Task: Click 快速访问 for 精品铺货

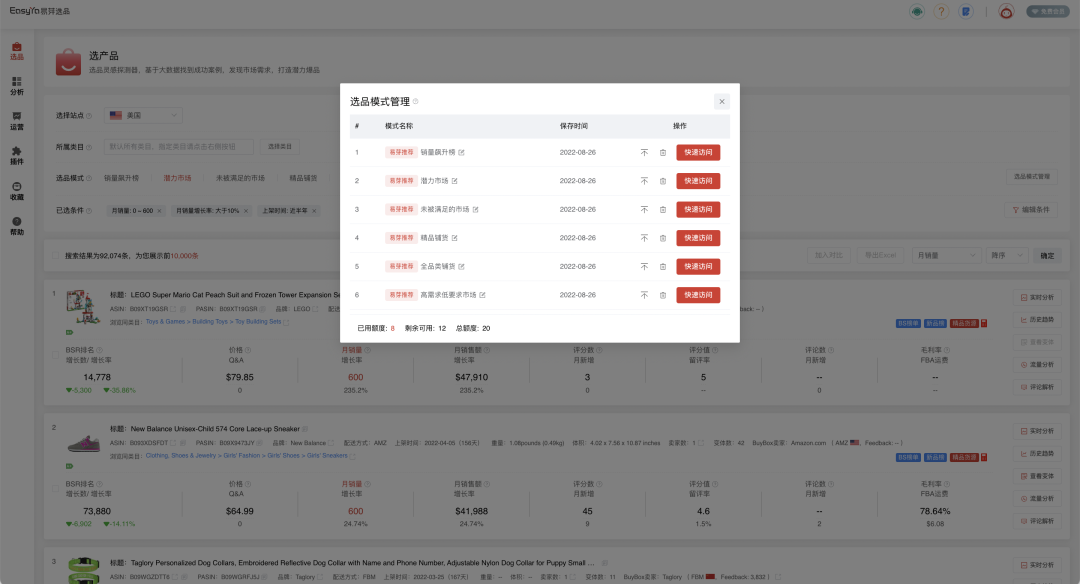Action: (x=698, y=238)
